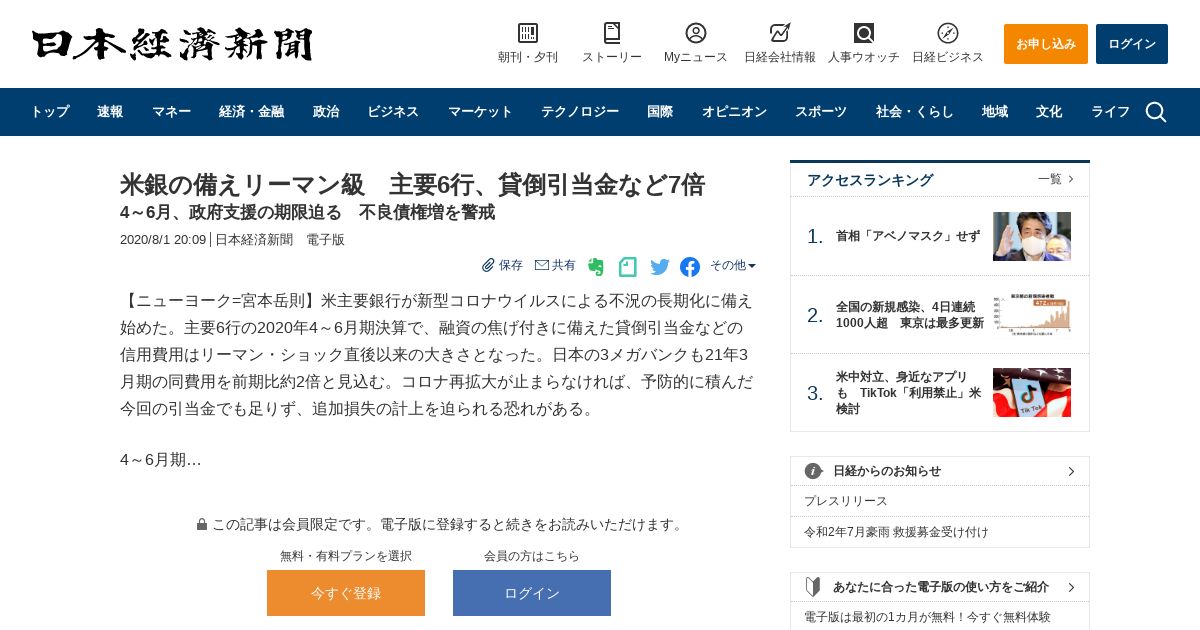Open the 朝刊・夕刊 newspaper icon
This screenshot has height=630, width=1200.
pos(528,33)
